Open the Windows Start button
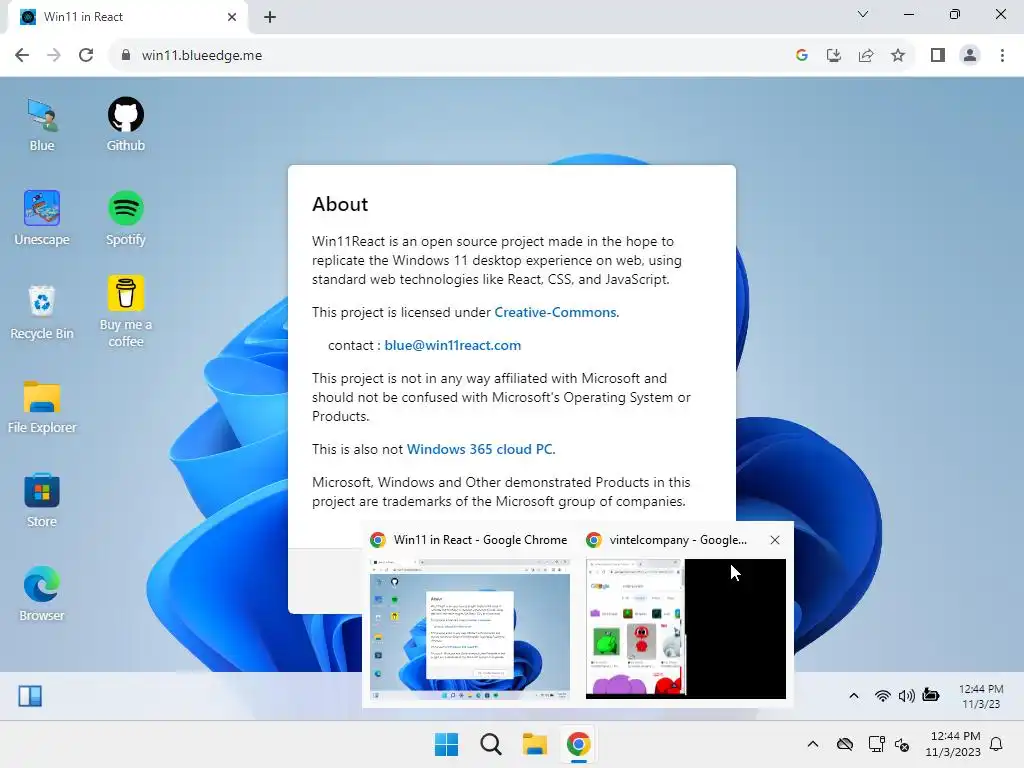The height and width of the screenshot is (768, 1024). click(x=447, y=744)
